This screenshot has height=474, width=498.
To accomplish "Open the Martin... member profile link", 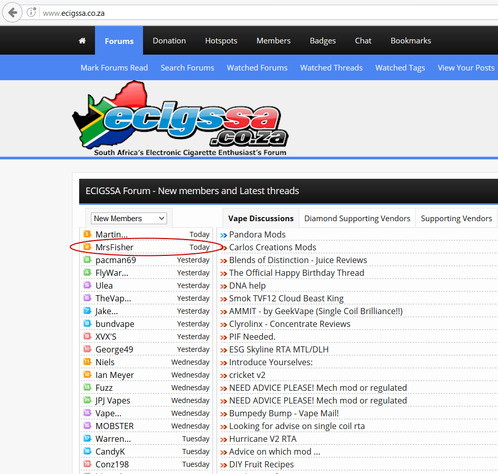I will point(111,234).
